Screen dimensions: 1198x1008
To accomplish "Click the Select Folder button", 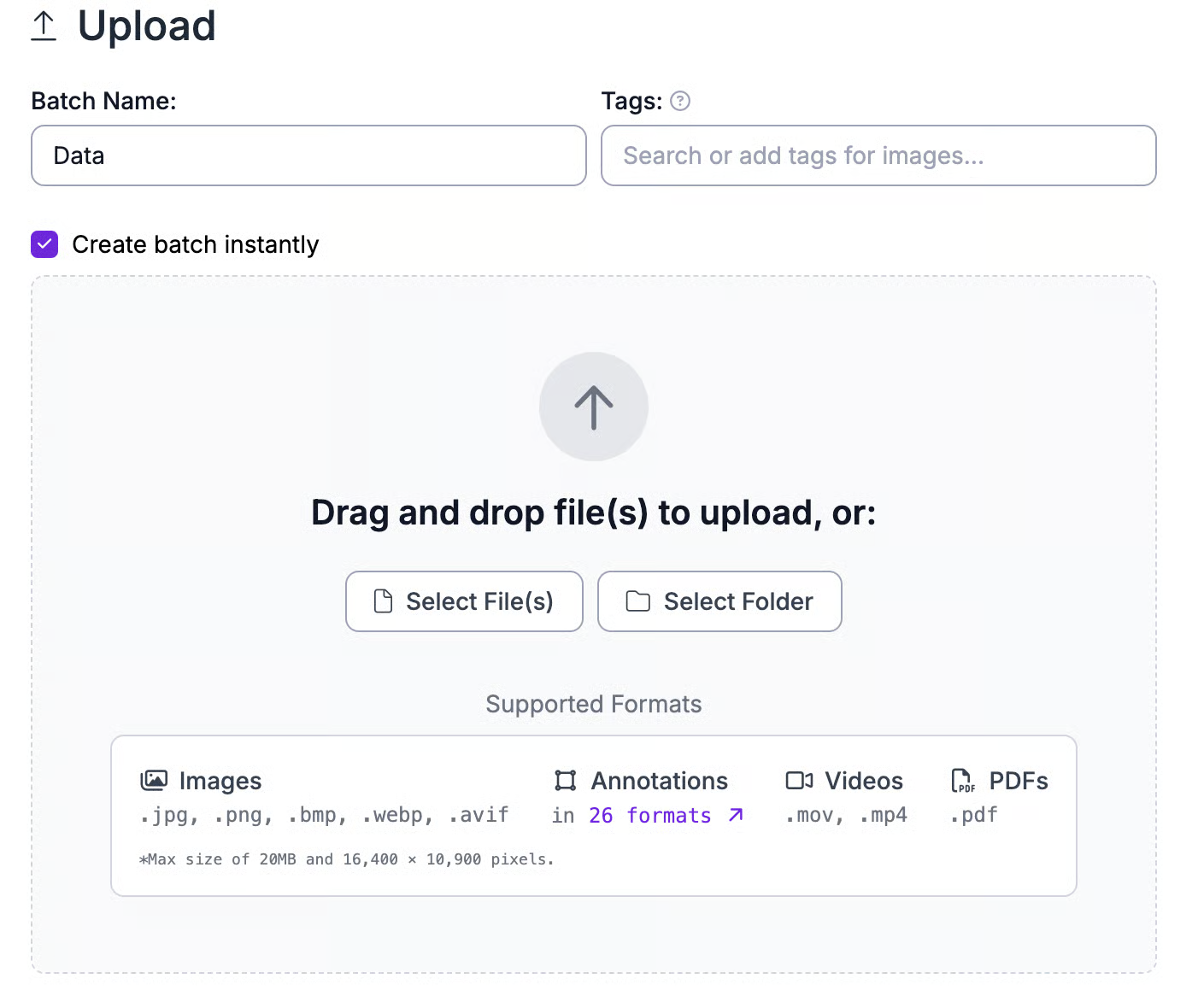I will (x=719, y=601).
